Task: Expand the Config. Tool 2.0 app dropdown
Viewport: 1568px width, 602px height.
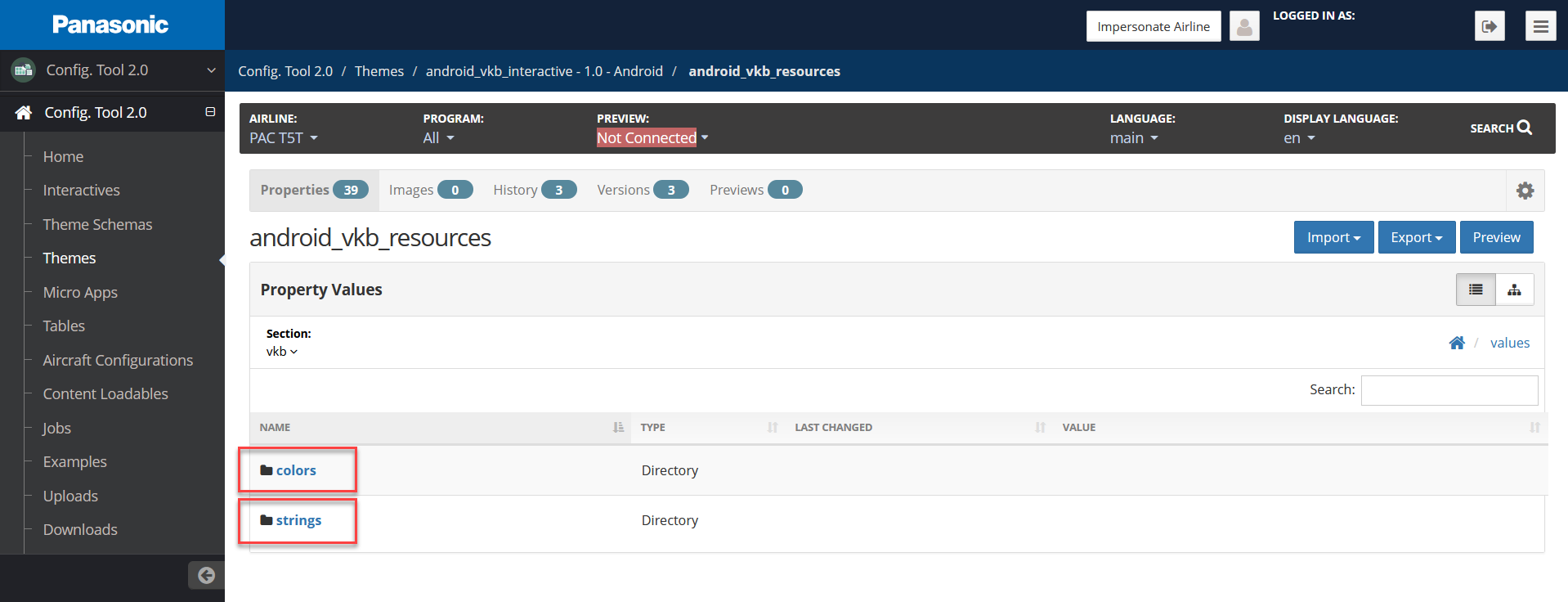Action: click(x=211, y=70)
